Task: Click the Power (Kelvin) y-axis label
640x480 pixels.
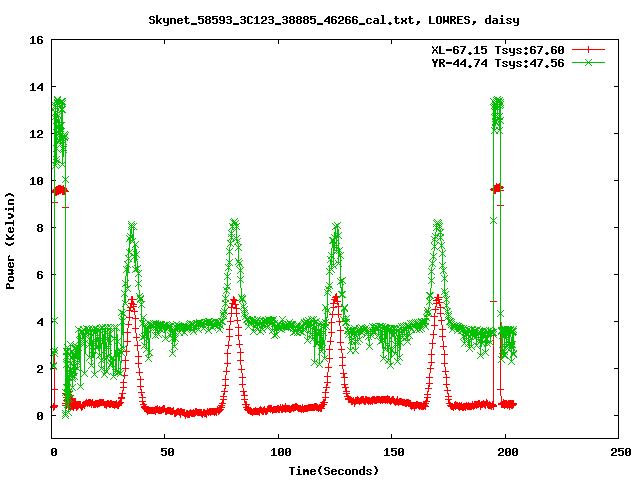Action: point(10,241)
